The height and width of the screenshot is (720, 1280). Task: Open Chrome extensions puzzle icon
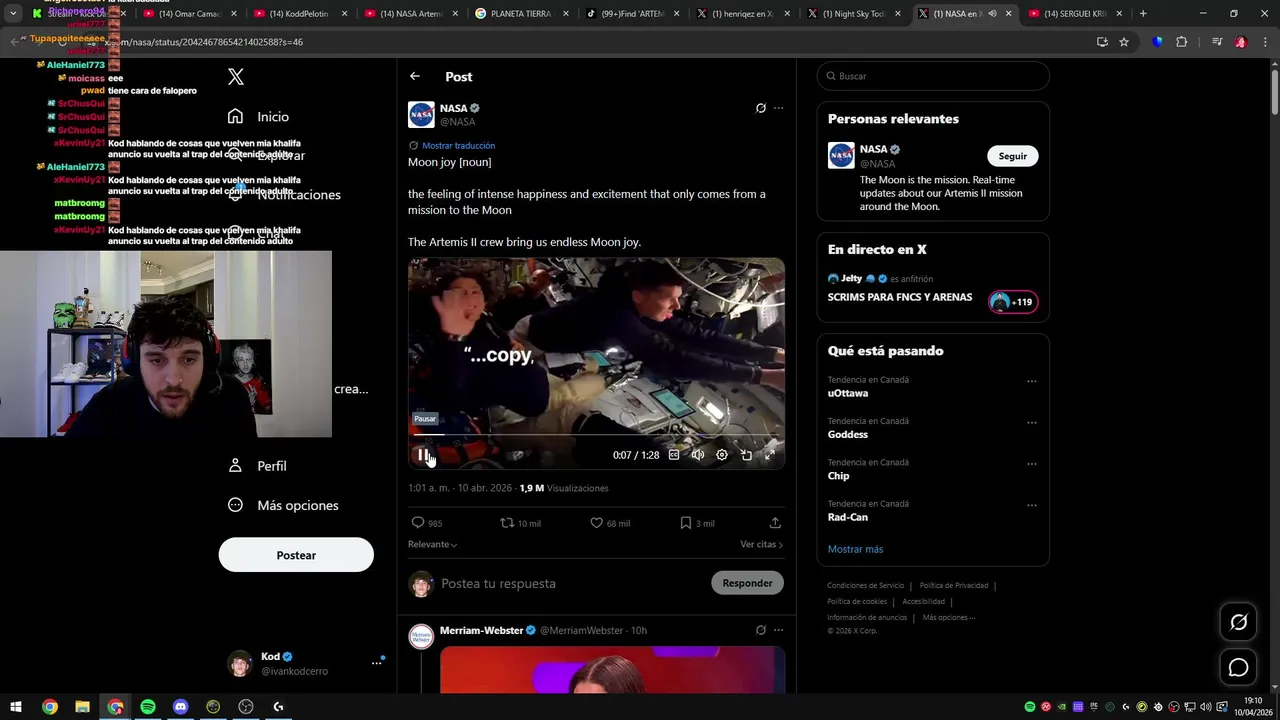point(1181,42)
